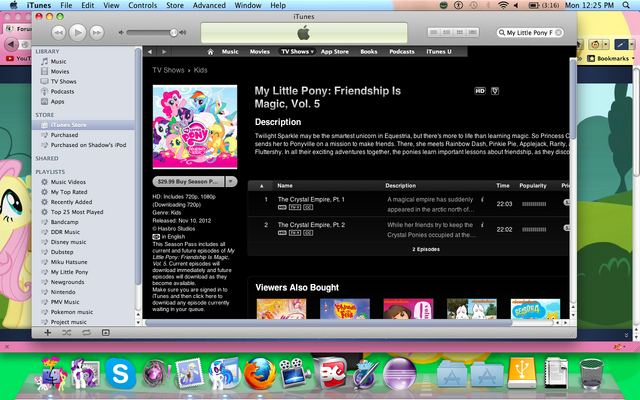640x400 pixels.
Task: Open the Phineas and Ferb thumbnail
Action: click(x=345, y=309)
